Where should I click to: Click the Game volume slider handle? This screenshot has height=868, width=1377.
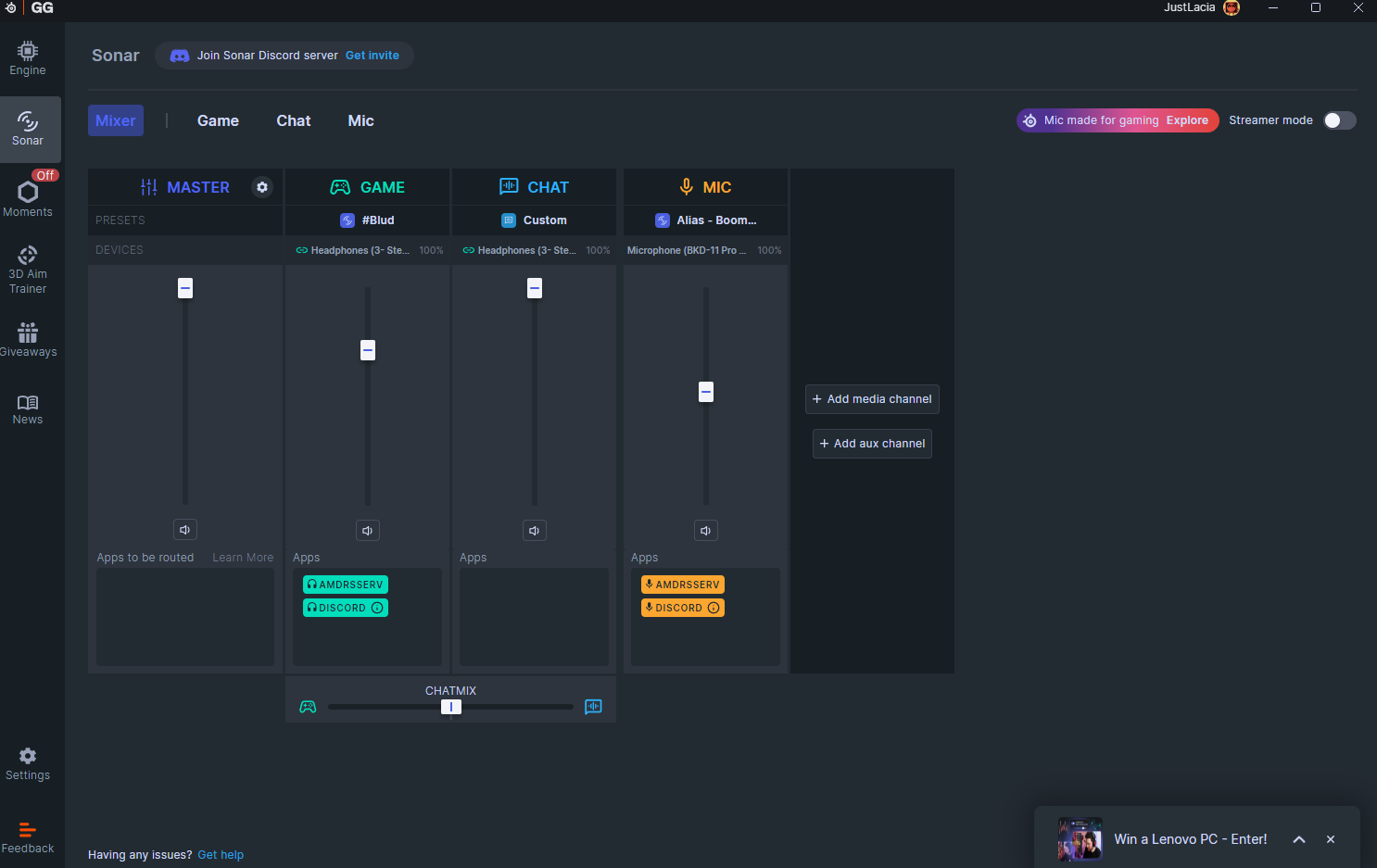tap(368, 350)
